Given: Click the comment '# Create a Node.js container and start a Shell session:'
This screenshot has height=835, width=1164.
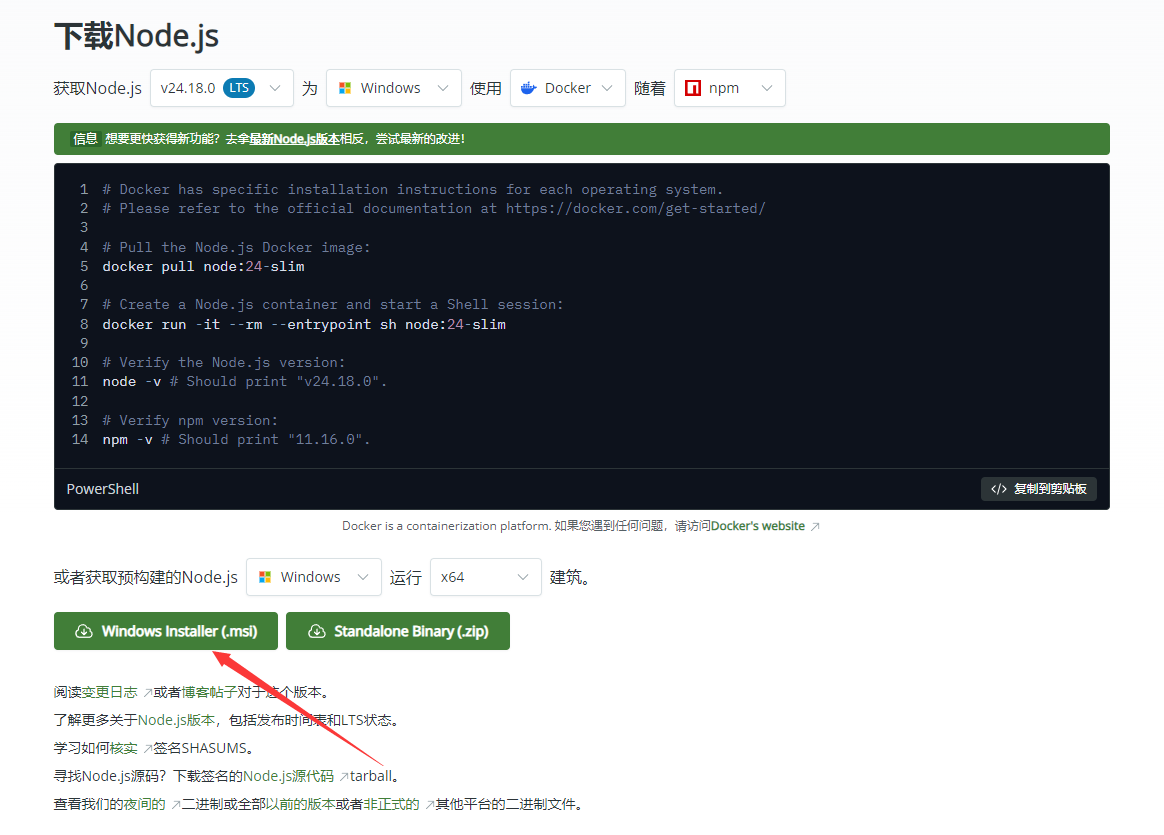Looking at the screenshot, I should click(333, 304).
